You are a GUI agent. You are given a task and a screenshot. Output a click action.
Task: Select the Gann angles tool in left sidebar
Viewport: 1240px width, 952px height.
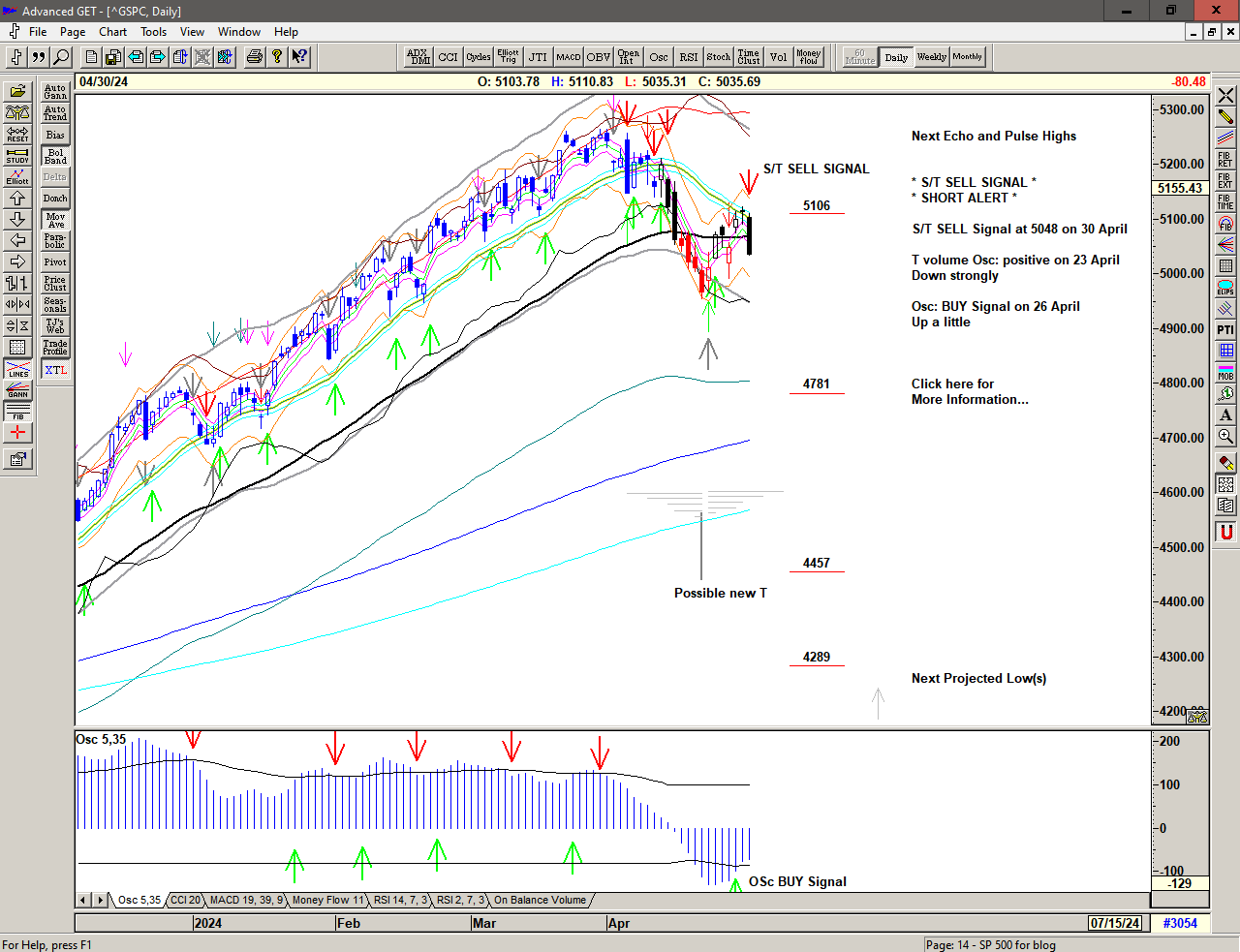[x=17, y=390]
